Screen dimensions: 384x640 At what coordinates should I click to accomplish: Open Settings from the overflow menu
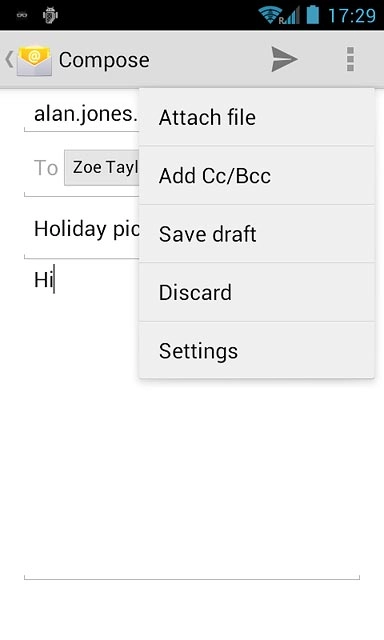click(256, 351)
